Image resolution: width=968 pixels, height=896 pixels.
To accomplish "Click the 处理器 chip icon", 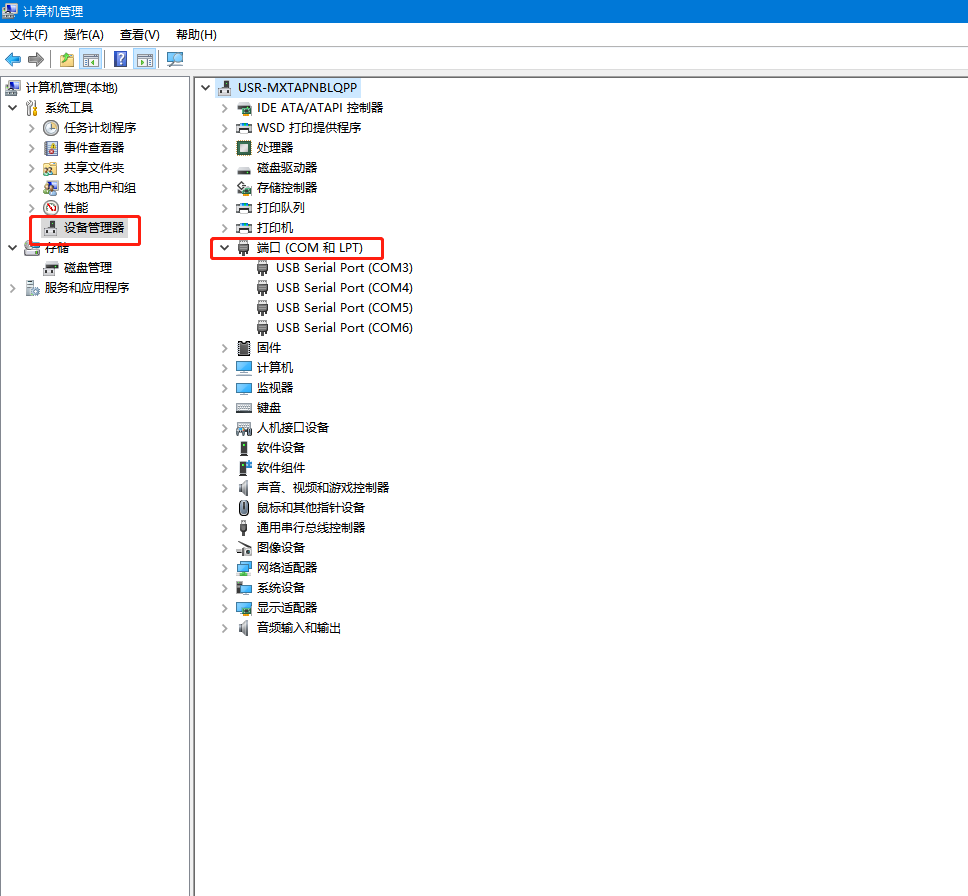I will 244,148.
